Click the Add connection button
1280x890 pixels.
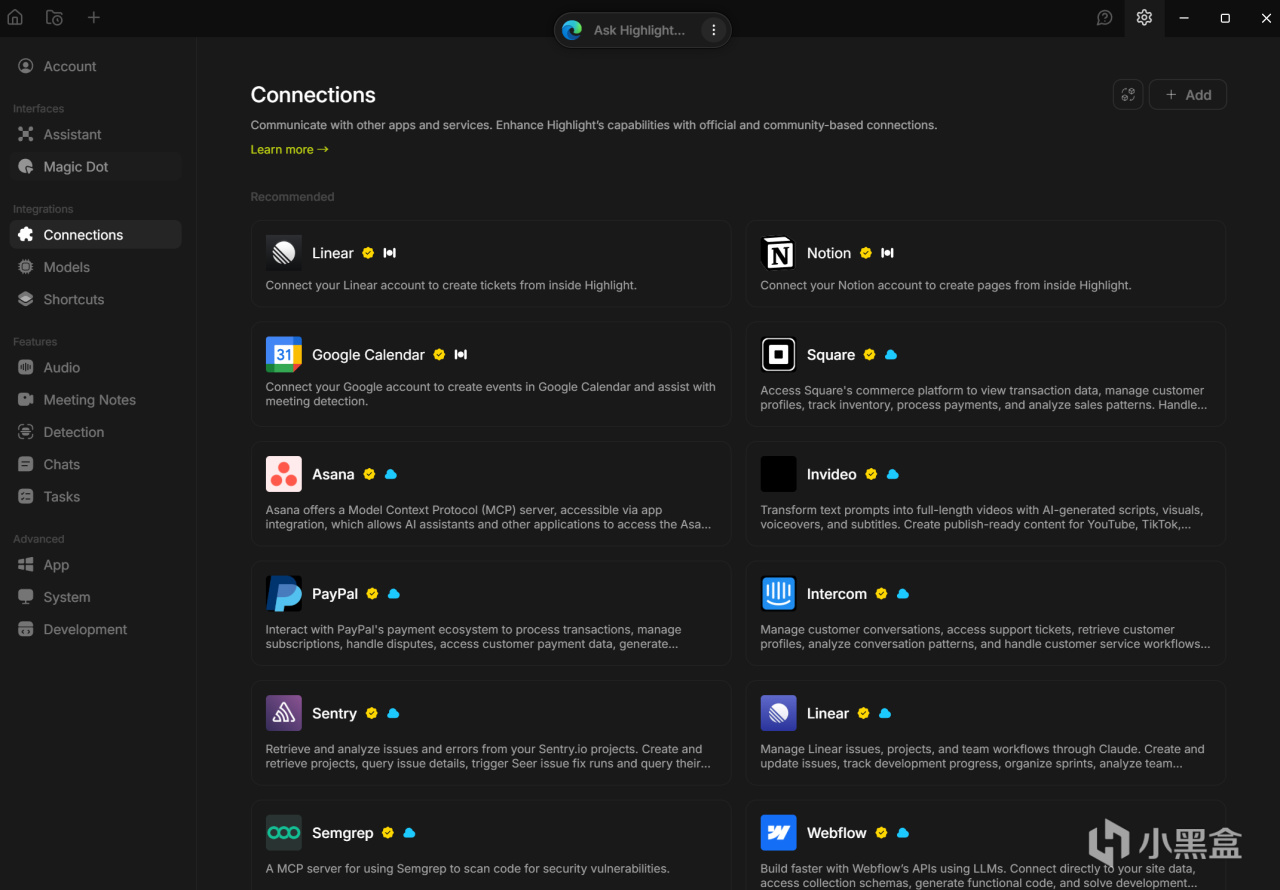coord(1188,95)
